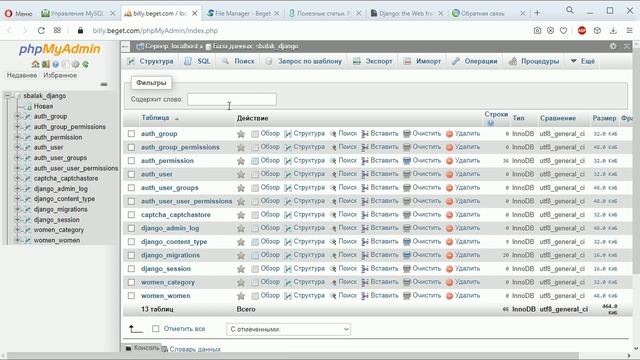
Task: Tick the checkbox for auth_group table
Action: point(131,134)
